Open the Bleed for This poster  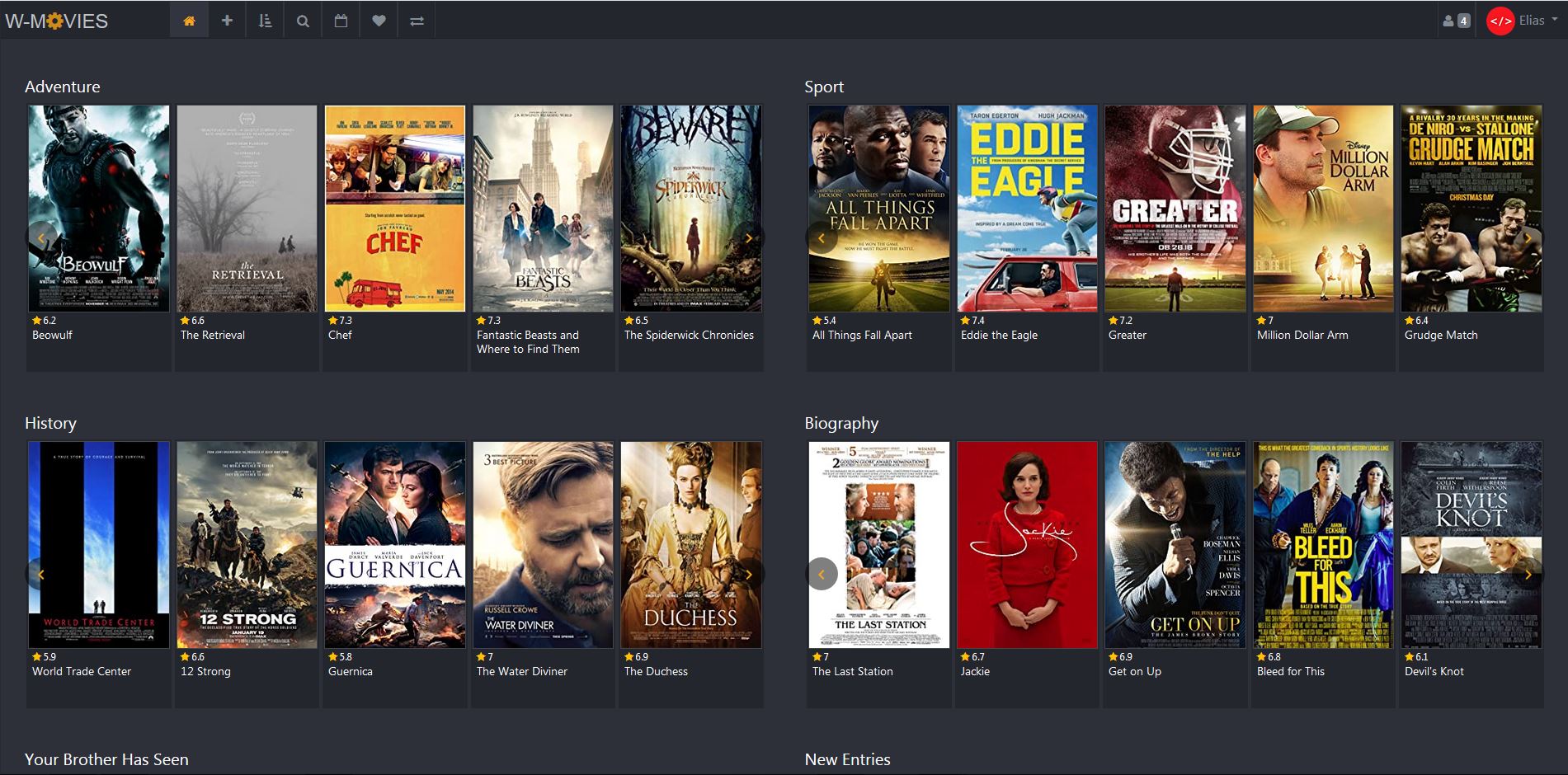[x=1323, y=545]
